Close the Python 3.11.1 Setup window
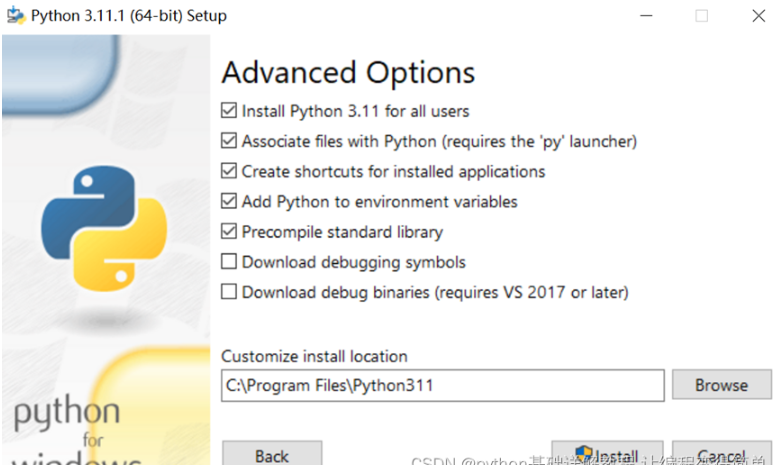Image resolution: width=777 pixels, height=465 pixels. [x=759, y=15]
